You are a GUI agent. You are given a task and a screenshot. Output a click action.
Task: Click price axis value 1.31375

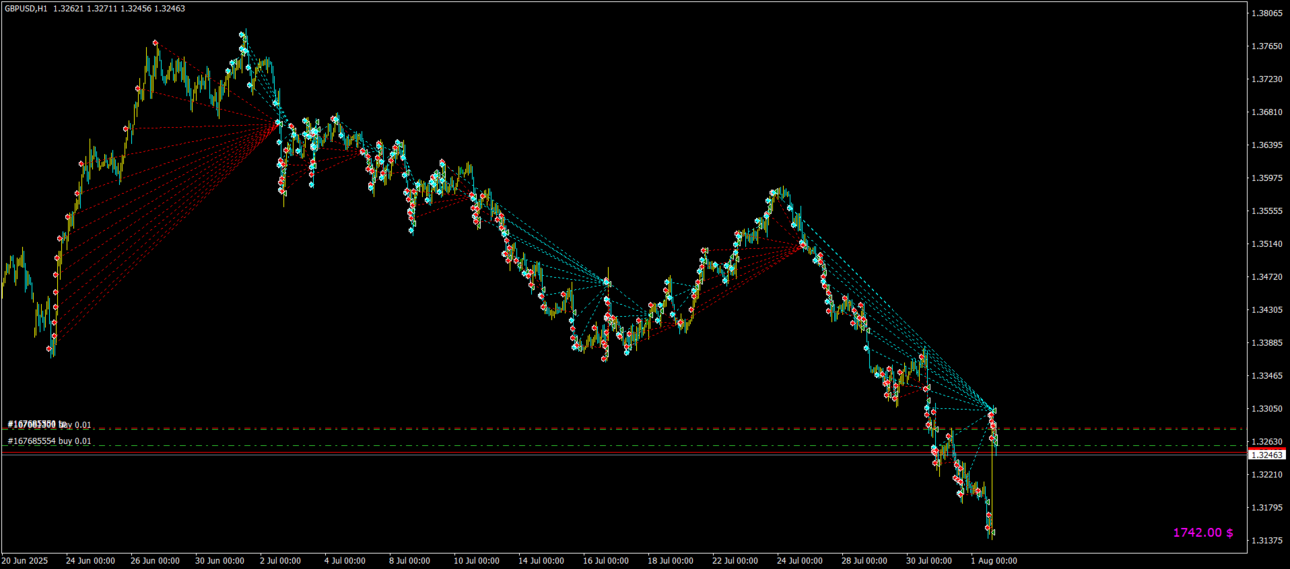pos(1267,540)
